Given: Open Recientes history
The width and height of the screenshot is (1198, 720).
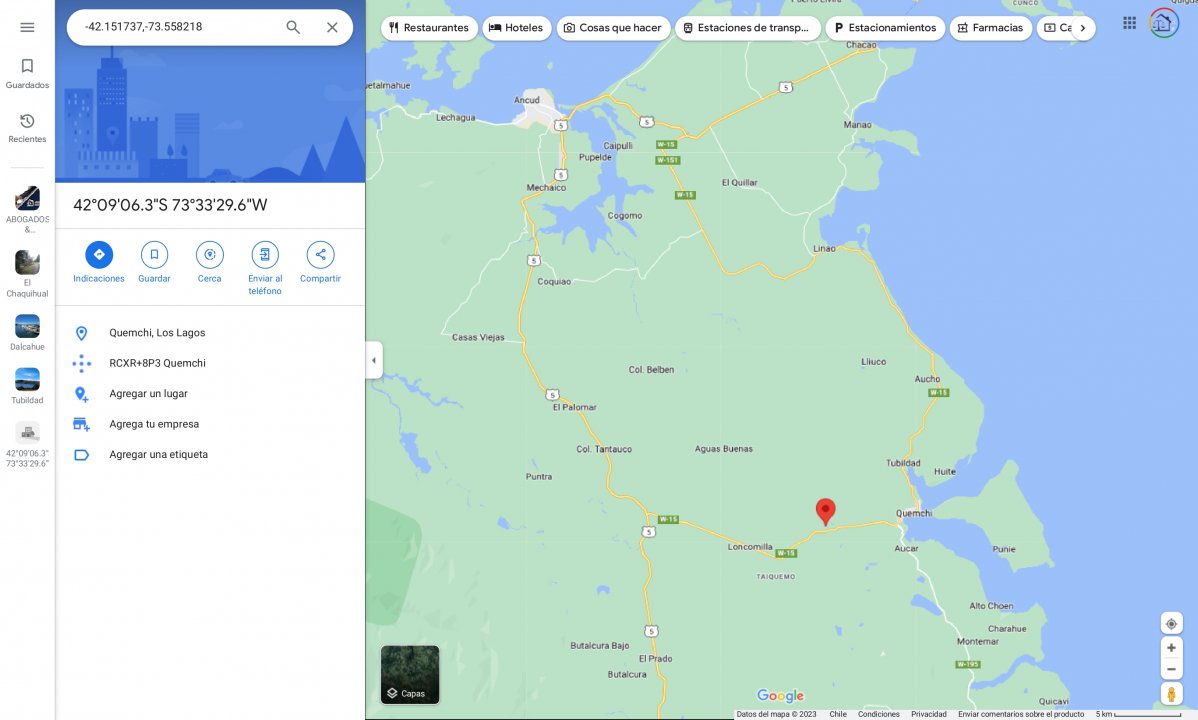Looking at the screenshot, I should tap(27, 128).
